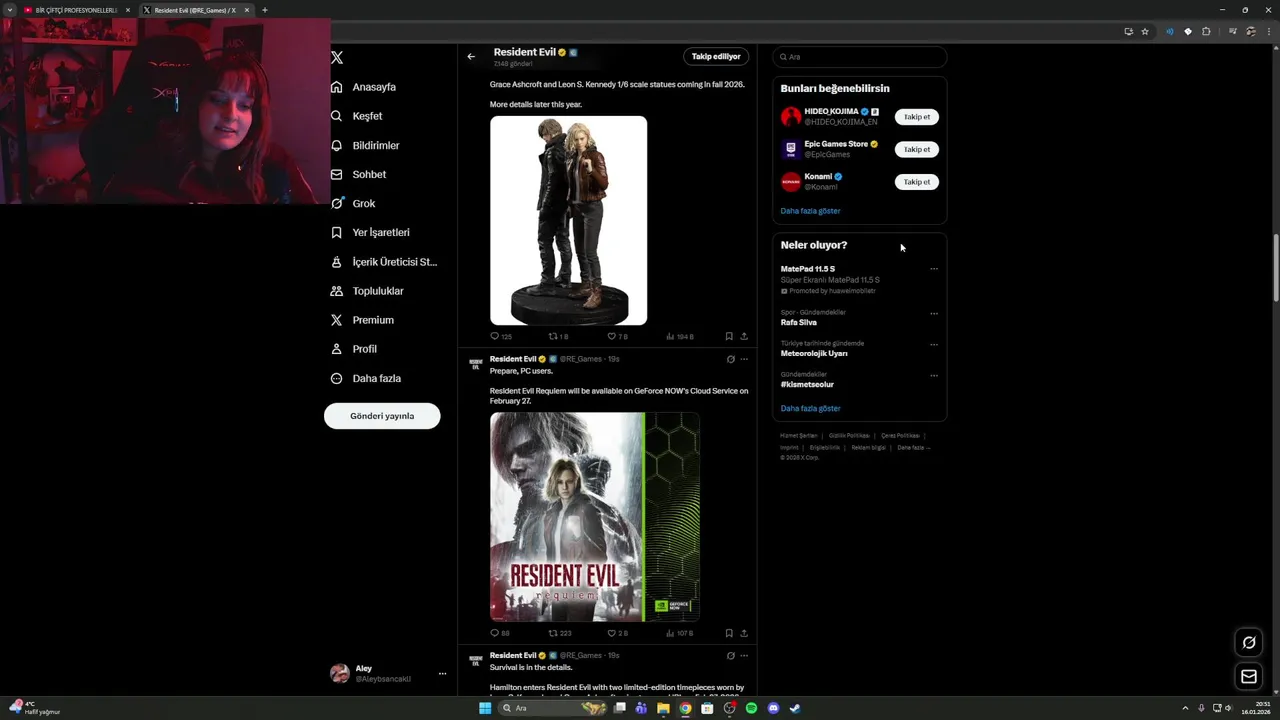Open the Gizlilik Politikası footer link
The height and width of the screenshot is (720, 1280).
point(849,436)
